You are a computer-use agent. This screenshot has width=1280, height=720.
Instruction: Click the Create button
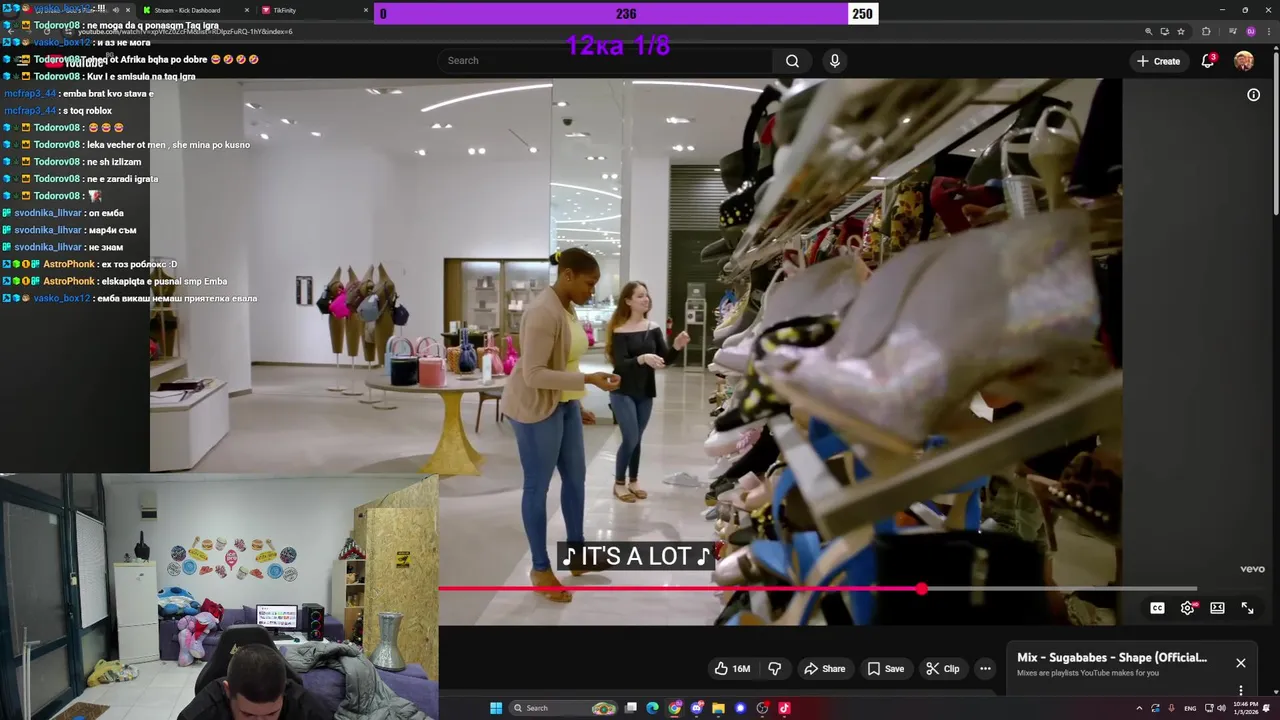tap(1158, 61)
